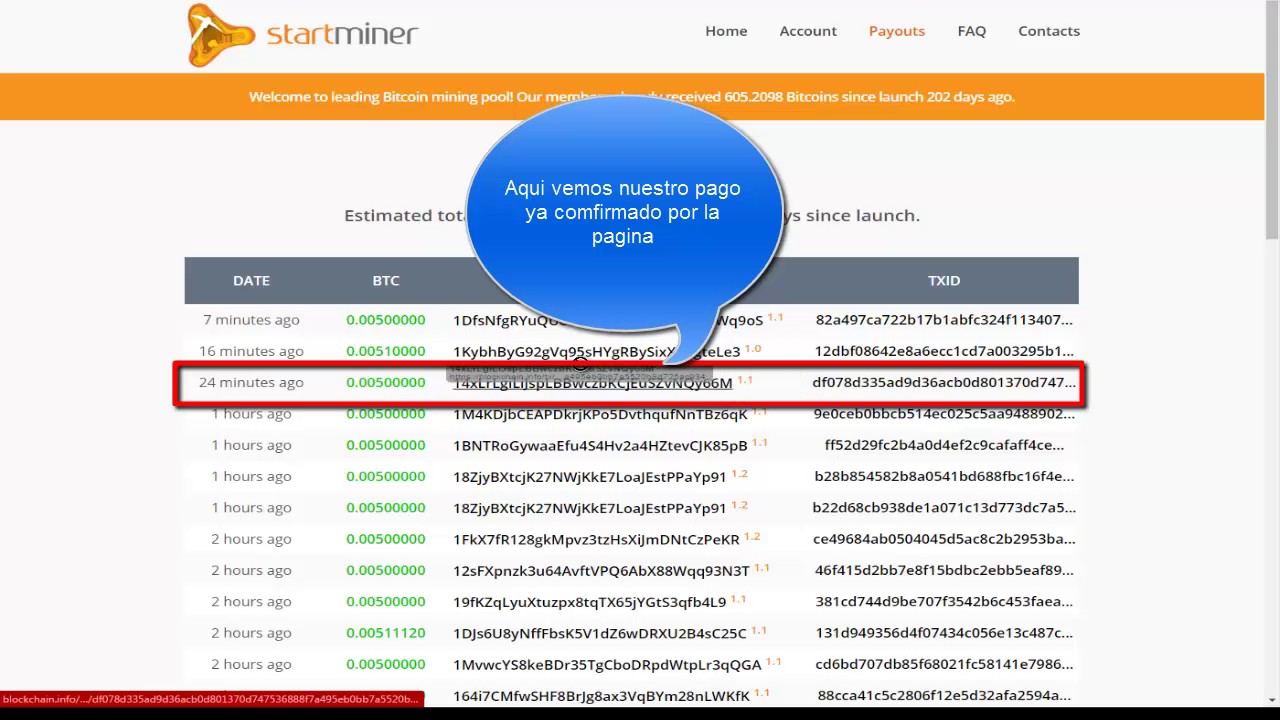This screenshot has width=1280, height=720.
Task: Open address 19fKZqLyuXtuzpx8tqTX65jYGtS3qfb4L9
Action: click(589, 602)
